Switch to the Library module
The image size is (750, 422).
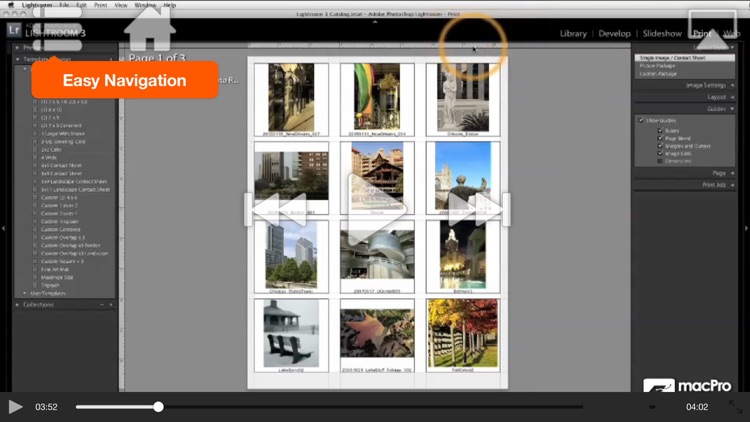pyautogui.click(x=573, y=33)
